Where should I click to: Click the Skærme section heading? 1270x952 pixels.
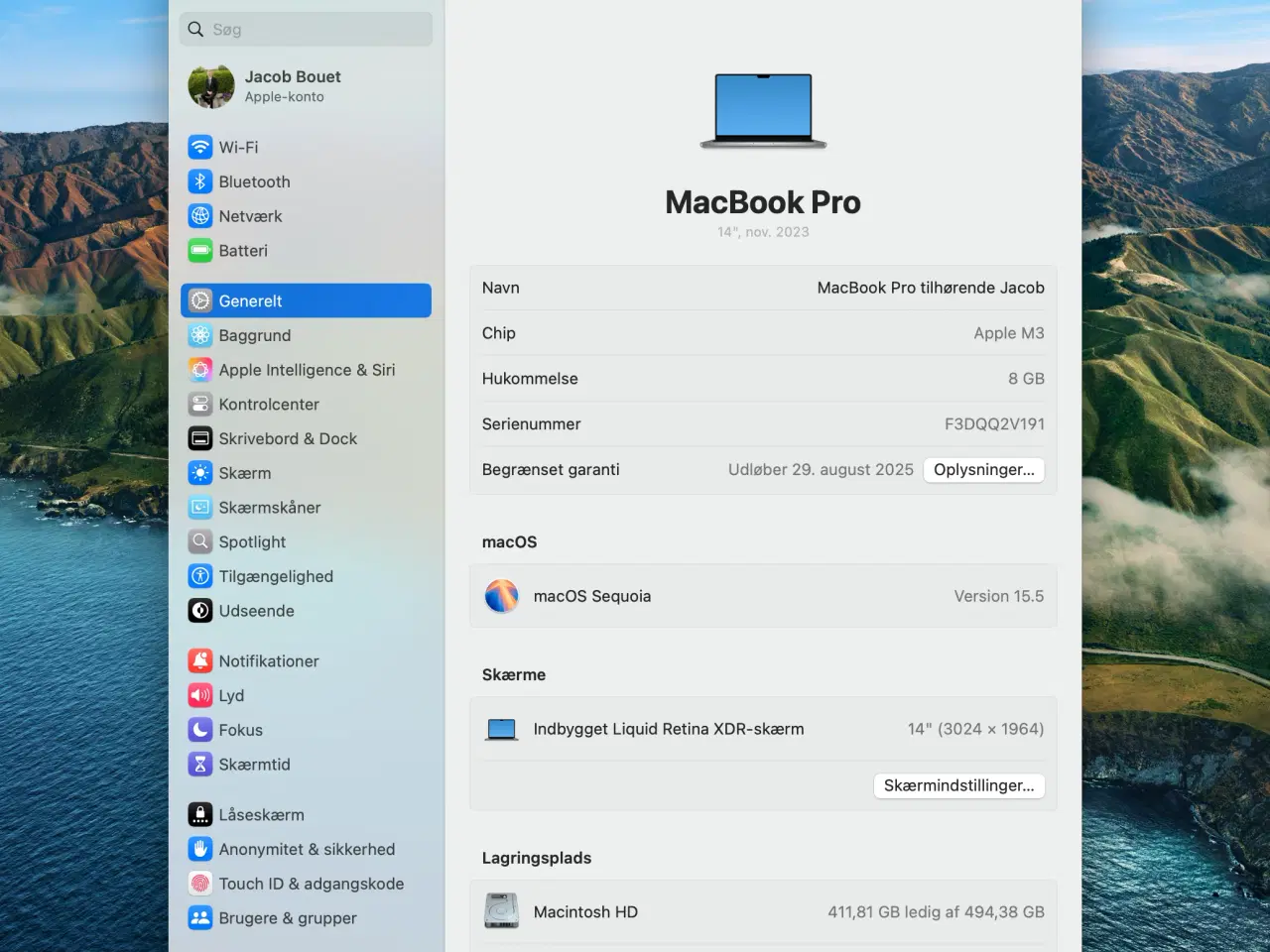coord(514,674)
